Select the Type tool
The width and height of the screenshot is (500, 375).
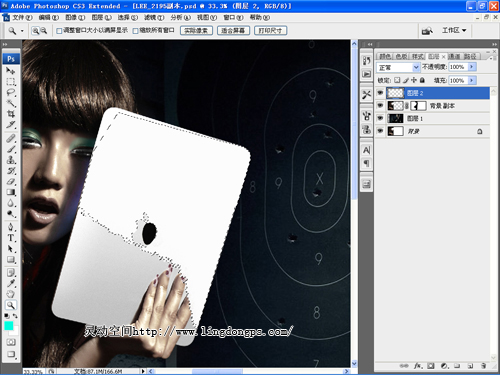click(x=11, y=238)
